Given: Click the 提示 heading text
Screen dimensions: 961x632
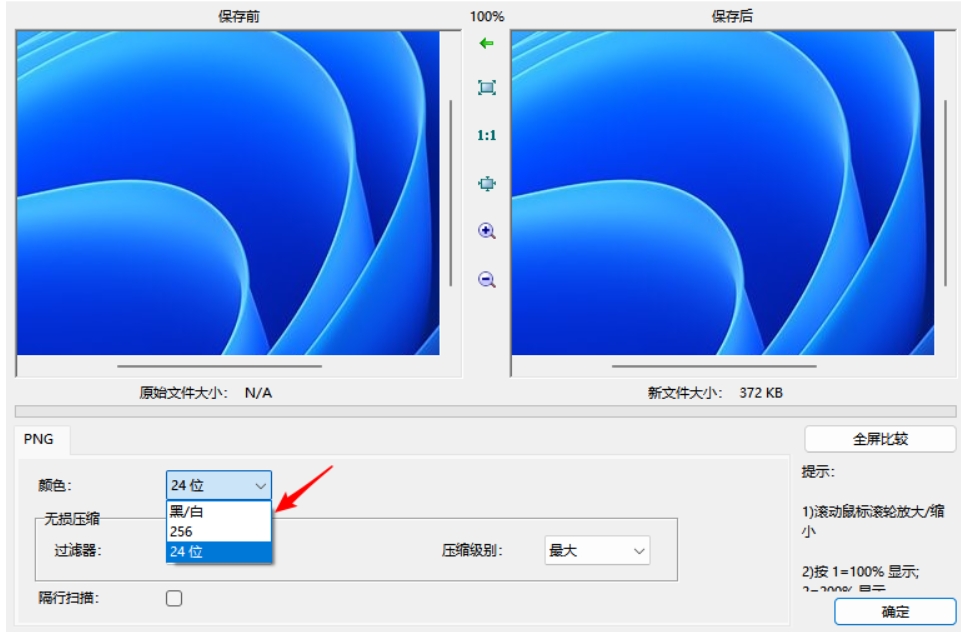Looking at the screenshot, I should pos(818,472).
